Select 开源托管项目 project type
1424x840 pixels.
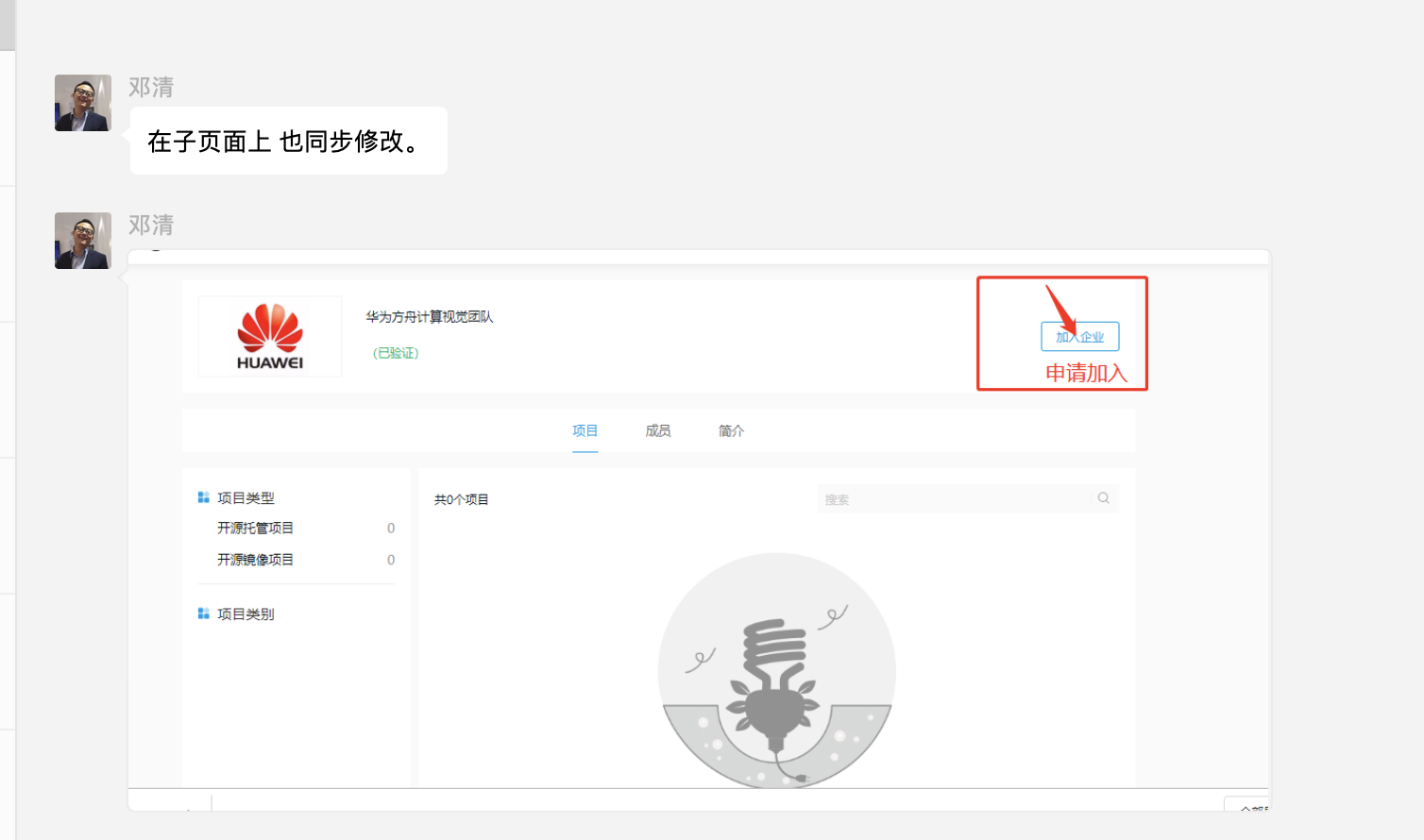pos(255,528)
